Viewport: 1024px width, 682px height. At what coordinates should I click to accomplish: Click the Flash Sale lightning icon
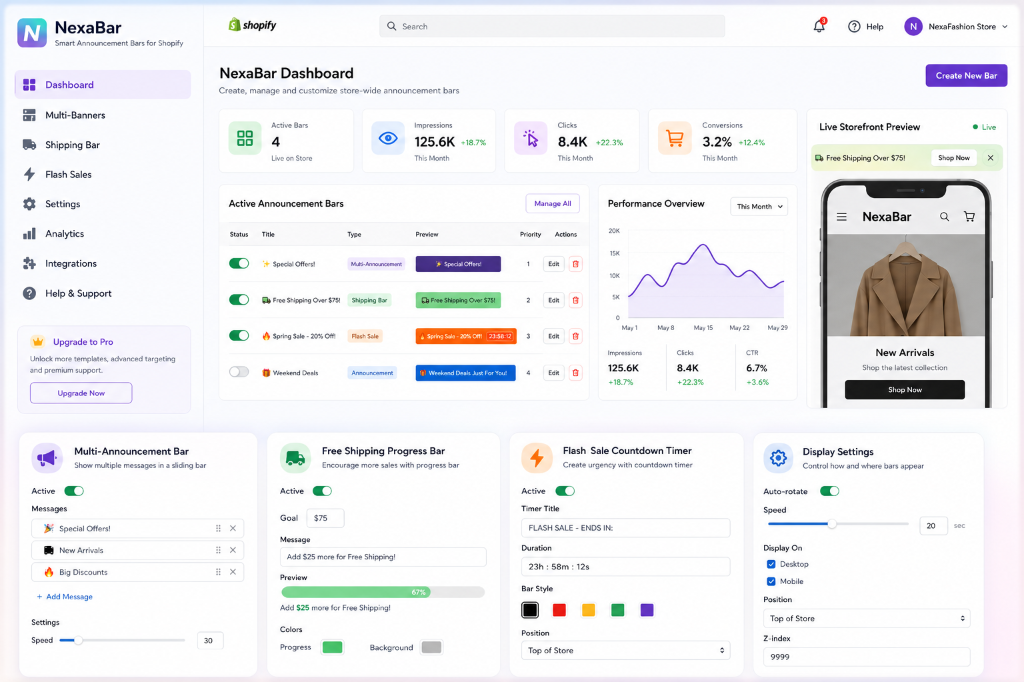point(537,458)
